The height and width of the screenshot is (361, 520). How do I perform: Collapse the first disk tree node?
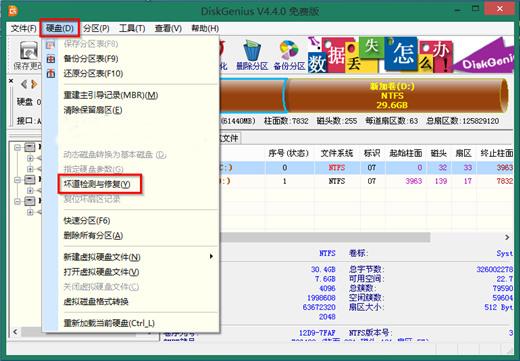click(x=17, y=147)
